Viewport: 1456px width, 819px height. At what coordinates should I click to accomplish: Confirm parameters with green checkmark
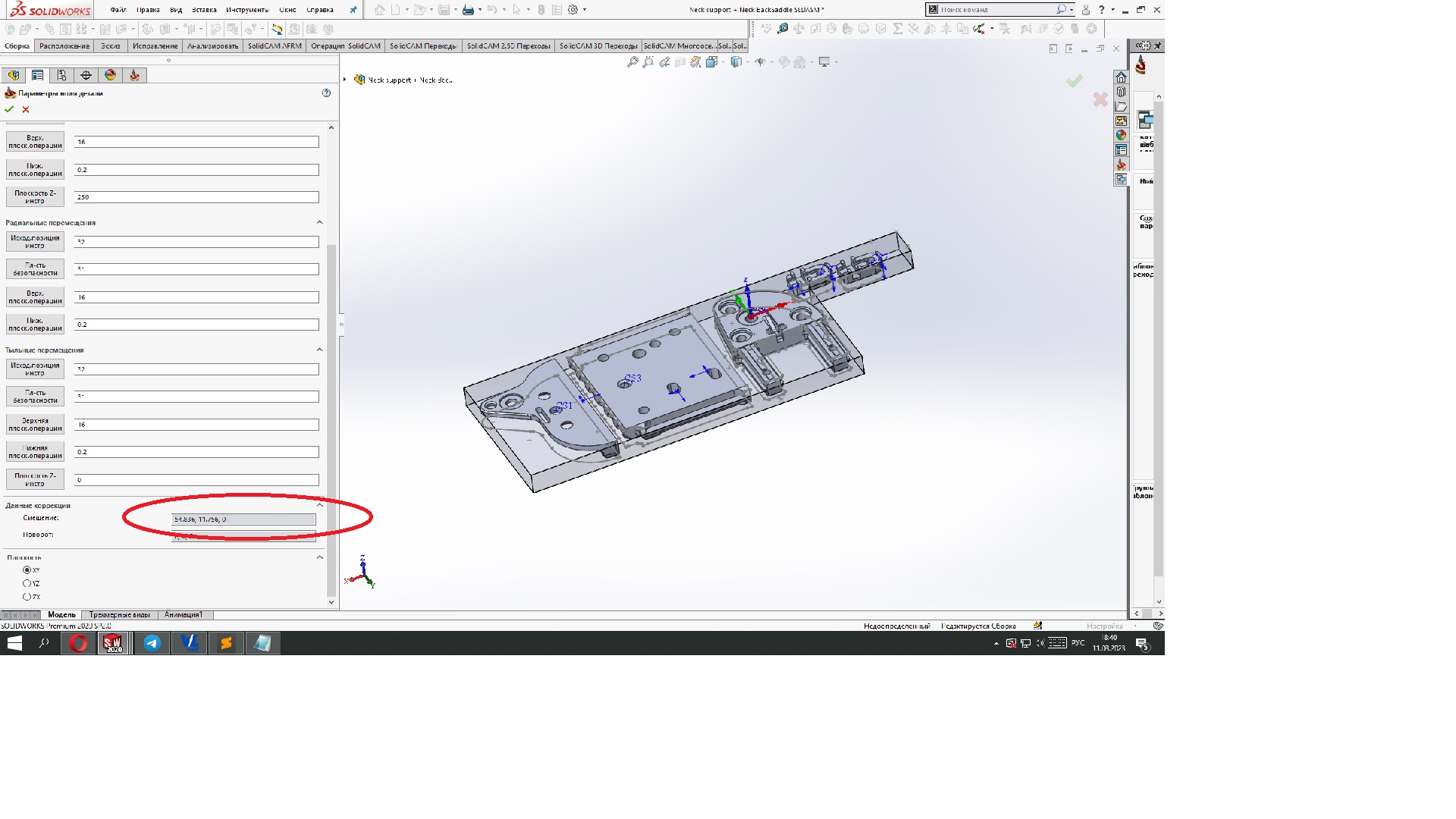click(9, 109)
